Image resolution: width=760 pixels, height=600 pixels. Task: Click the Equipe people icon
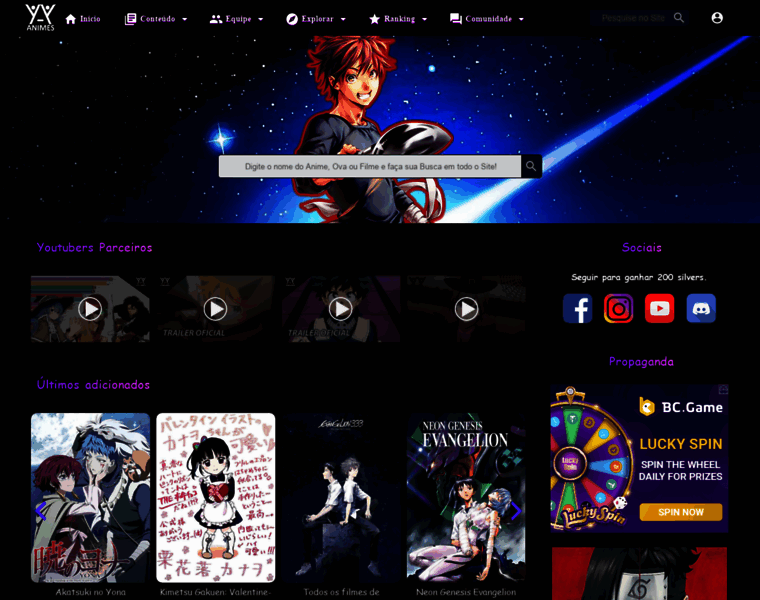click(x=216, y=19)
